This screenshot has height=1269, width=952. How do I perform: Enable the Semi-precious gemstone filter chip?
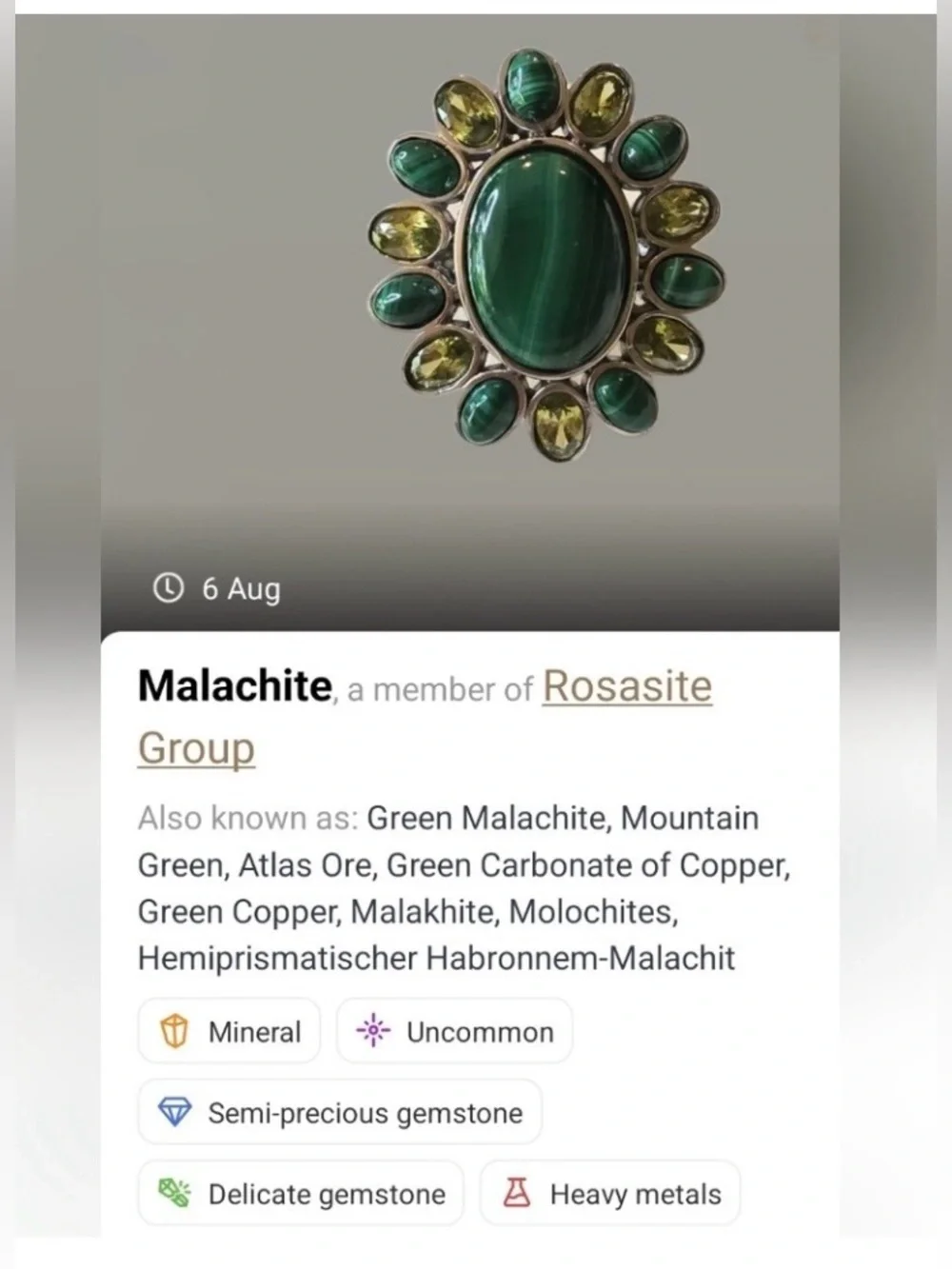click(340, 1112)
